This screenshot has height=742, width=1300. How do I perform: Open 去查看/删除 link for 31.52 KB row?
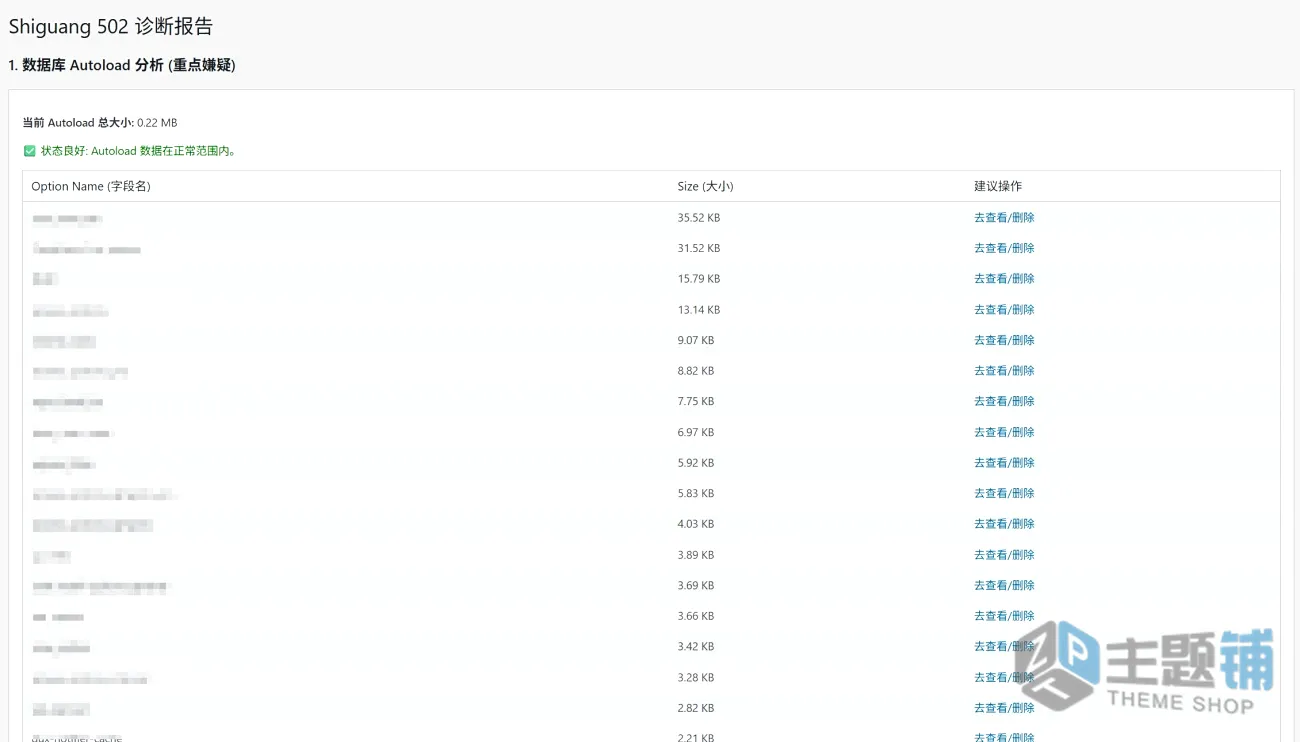coord(1004,248)
